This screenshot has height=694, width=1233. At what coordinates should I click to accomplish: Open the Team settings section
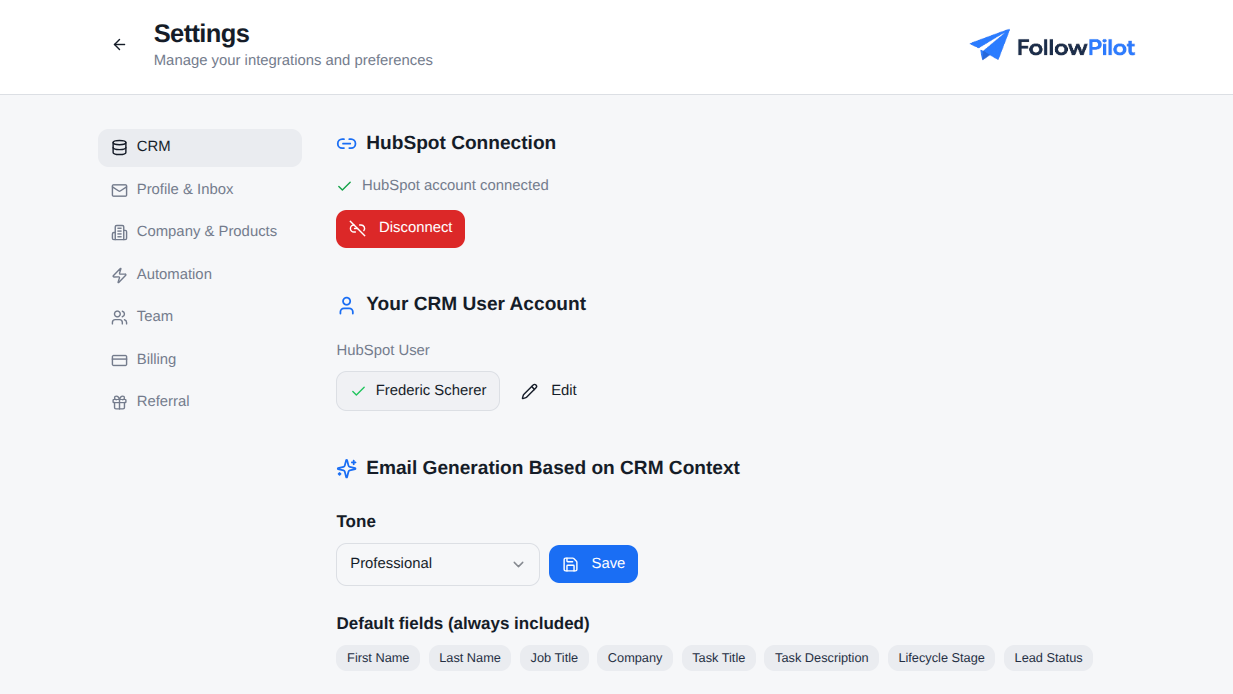coord(200,317)
